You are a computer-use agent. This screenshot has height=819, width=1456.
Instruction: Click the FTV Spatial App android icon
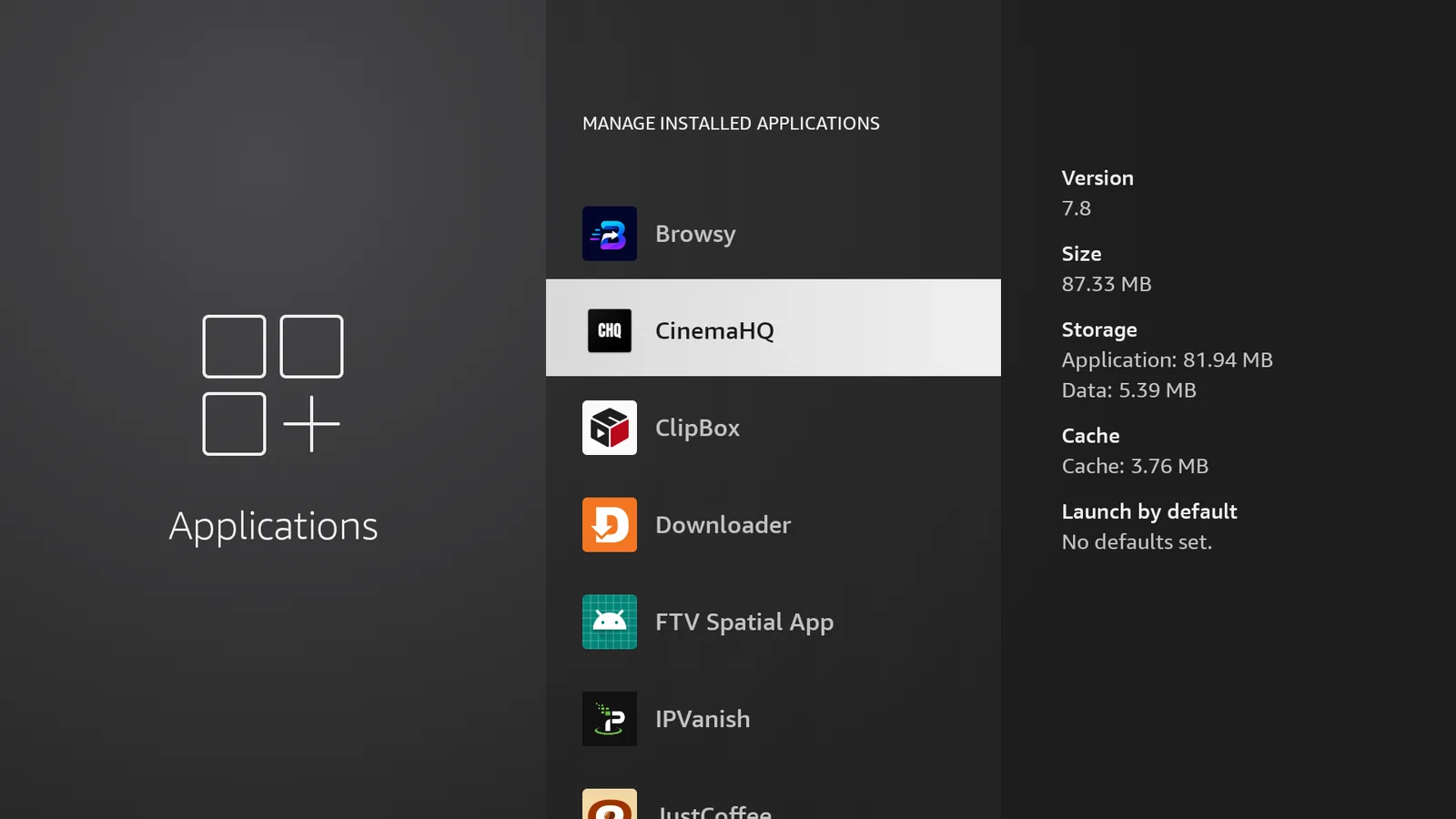610,622
